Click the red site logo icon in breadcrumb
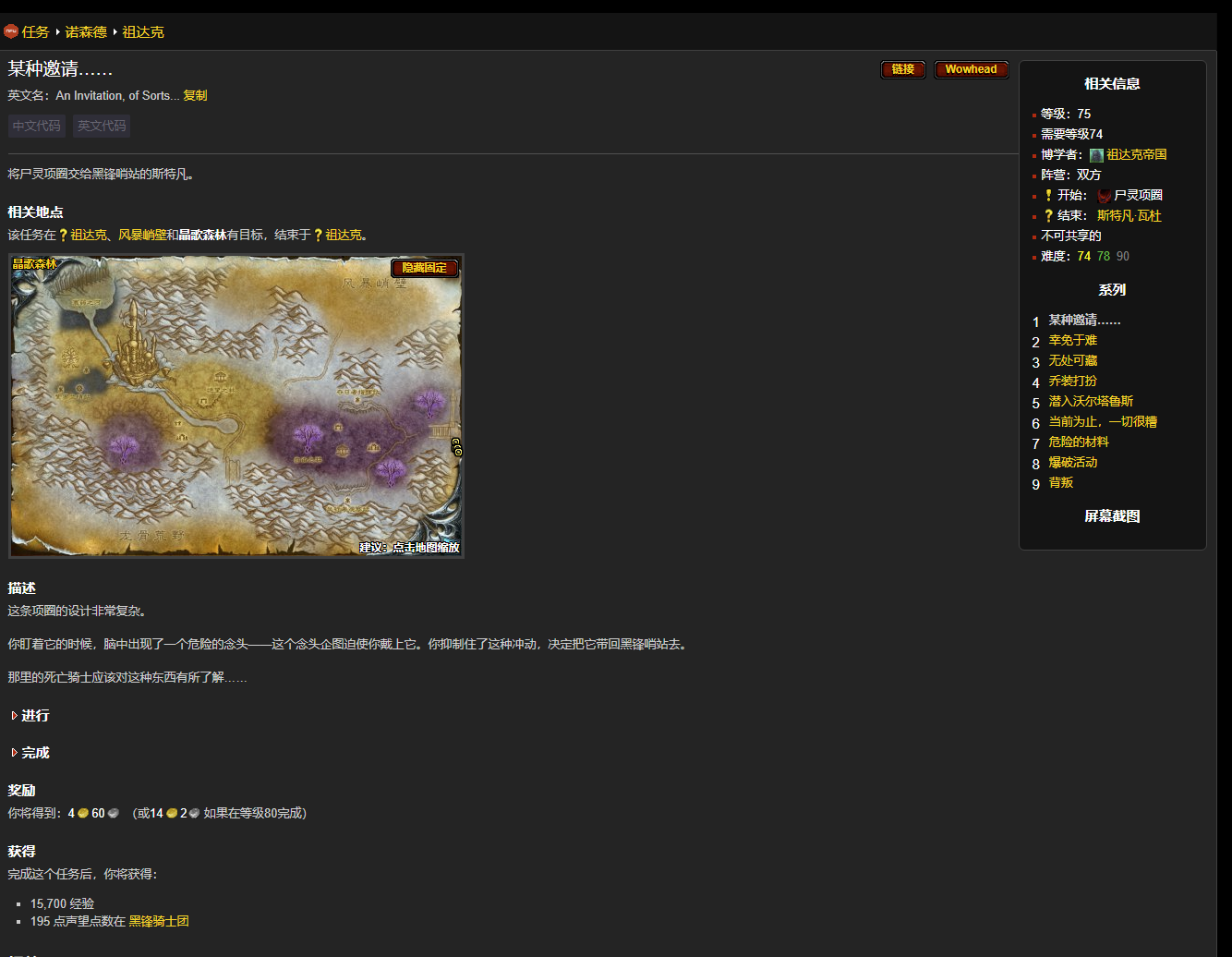Viewport: 1232px width, 957px height. 11,31
